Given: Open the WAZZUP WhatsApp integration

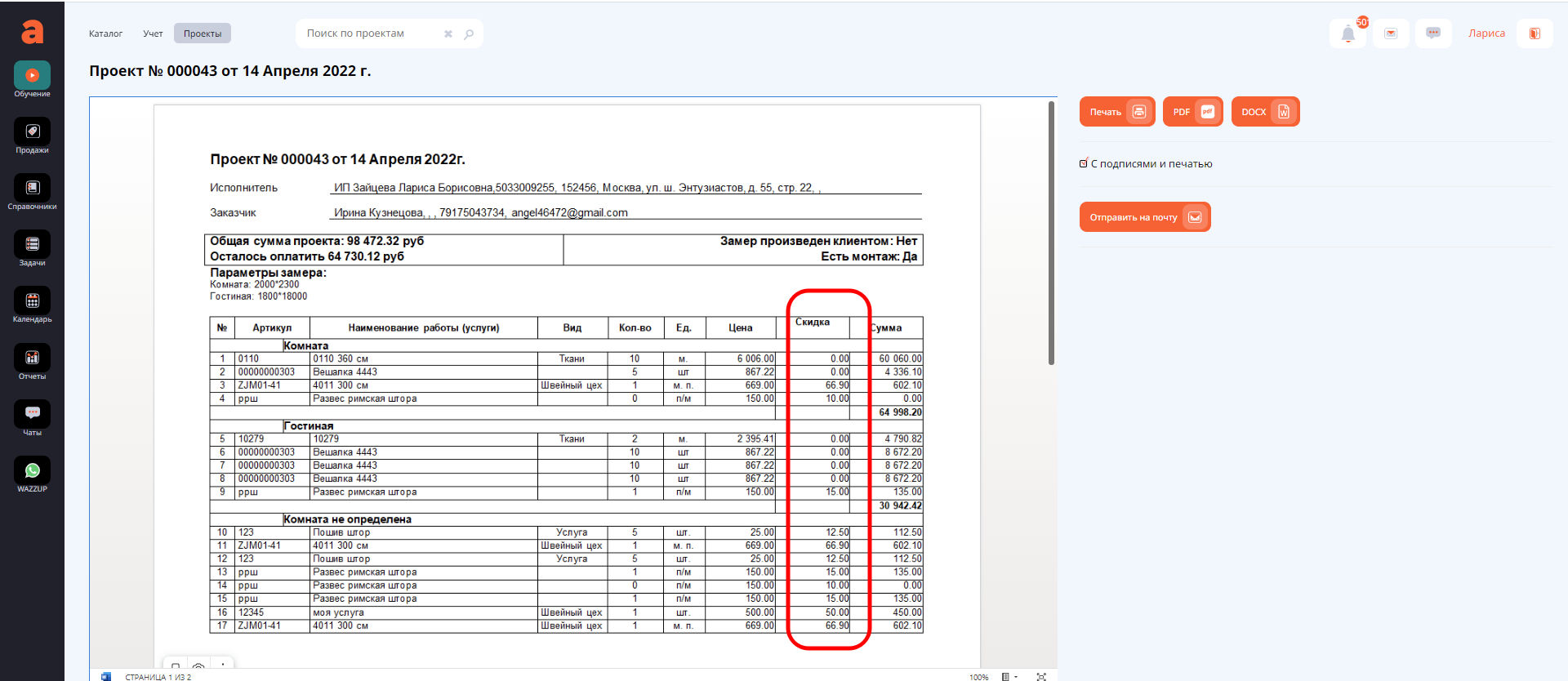Looking at the screenshot, I should coord(32,471).
